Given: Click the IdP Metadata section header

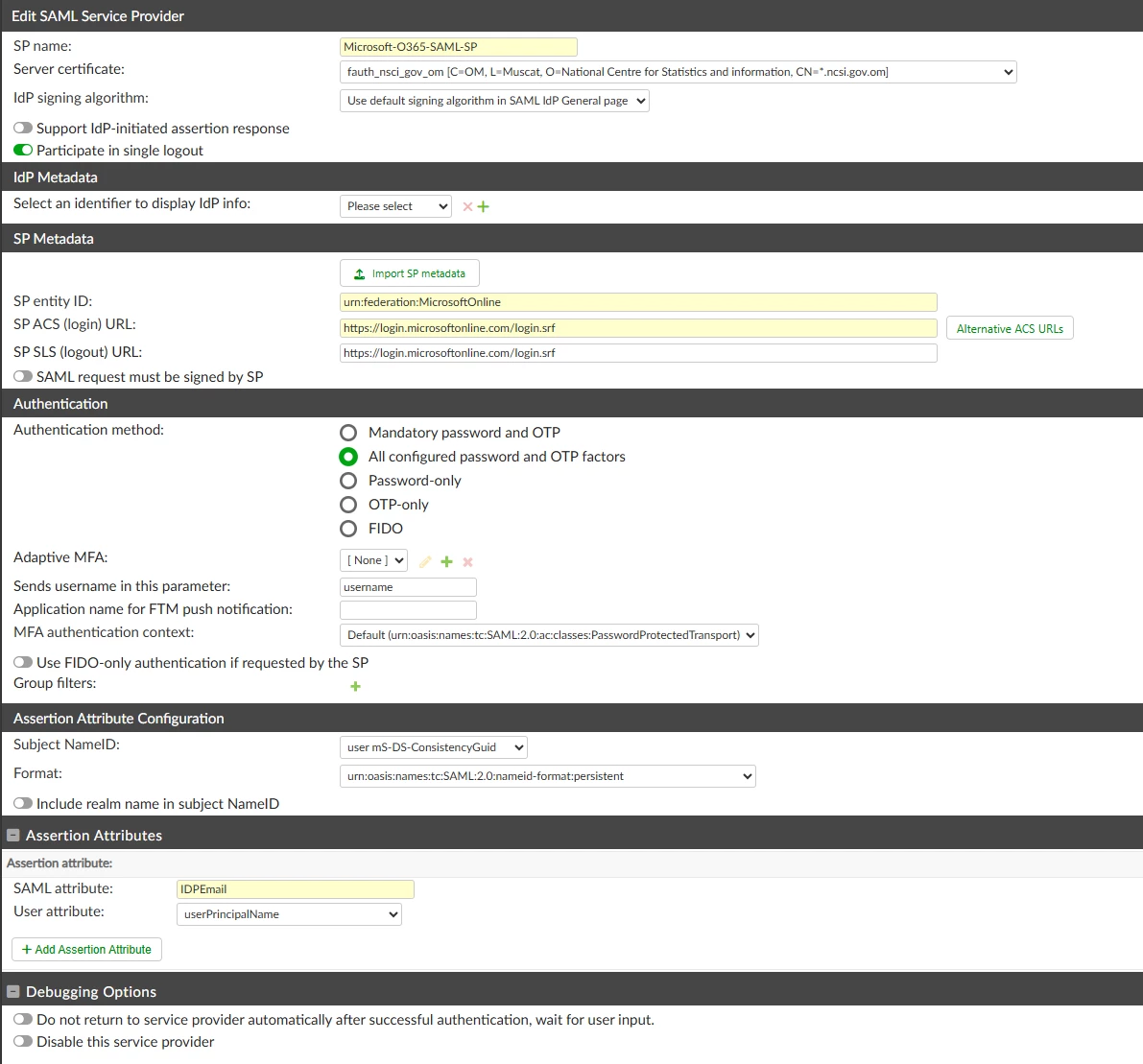Looking at the screenshot, I should click(56, 177).
